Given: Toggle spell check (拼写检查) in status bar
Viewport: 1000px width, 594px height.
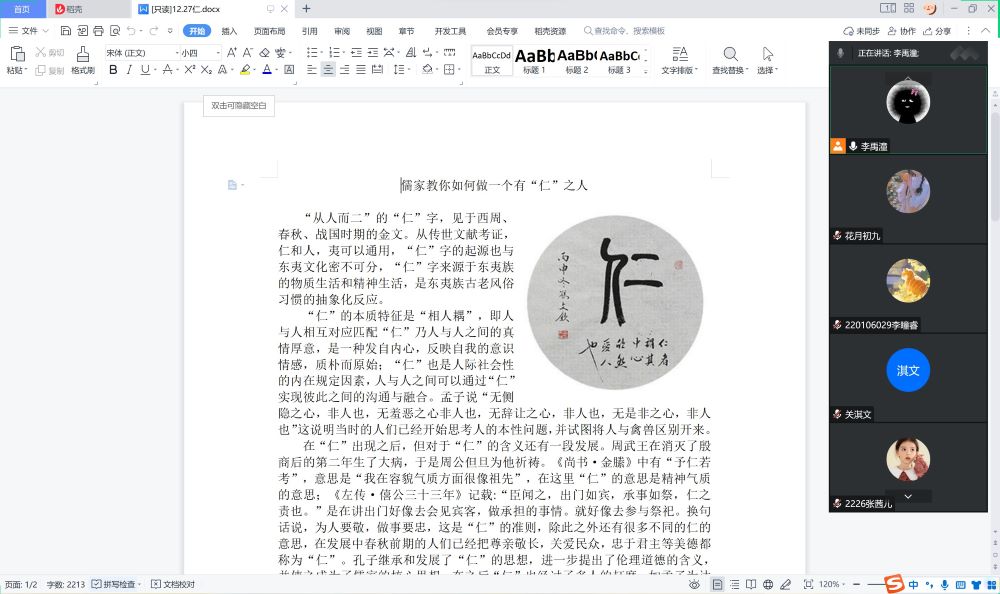Looking at the screenshot, I should tap(118, 584).
